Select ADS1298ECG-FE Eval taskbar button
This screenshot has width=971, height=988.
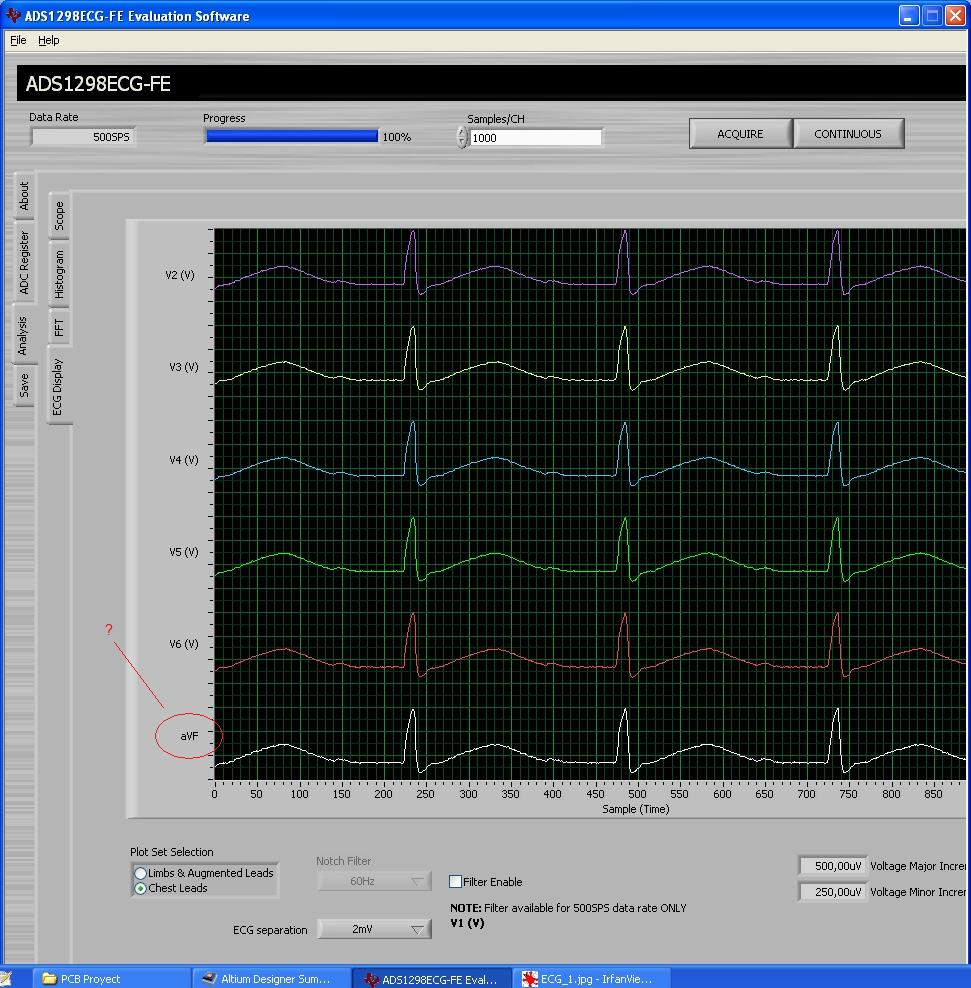tap(432, 979)
